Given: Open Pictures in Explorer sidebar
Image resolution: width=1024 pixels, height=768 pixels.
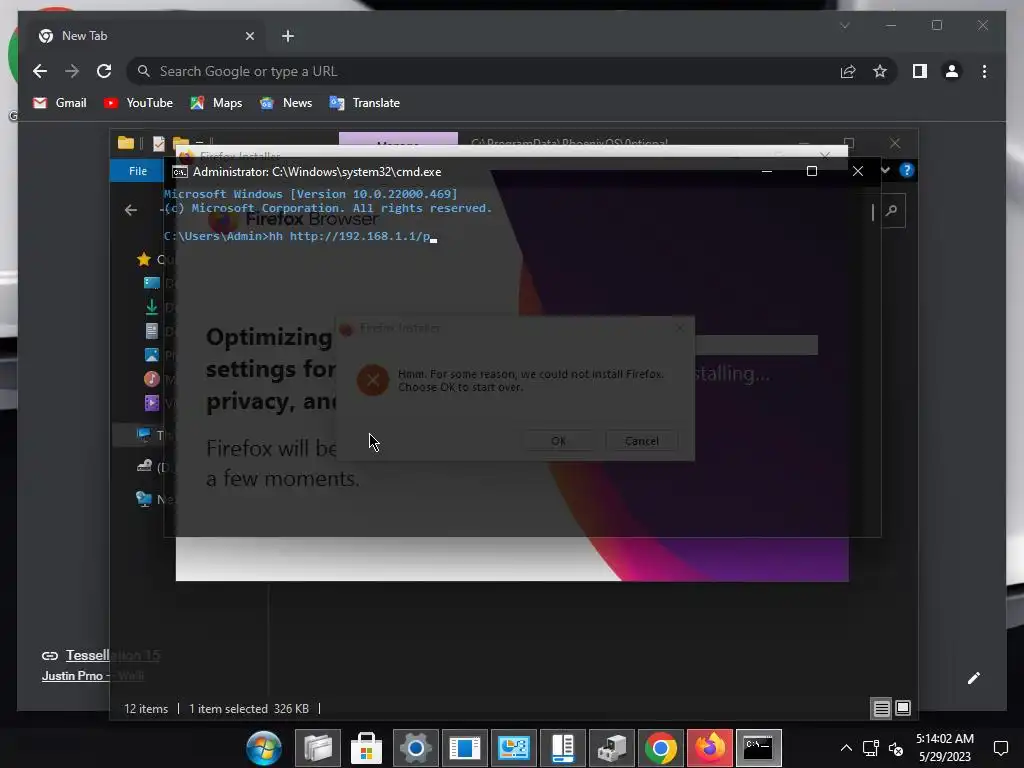Looking at the screenshot, I should point(152,355).
